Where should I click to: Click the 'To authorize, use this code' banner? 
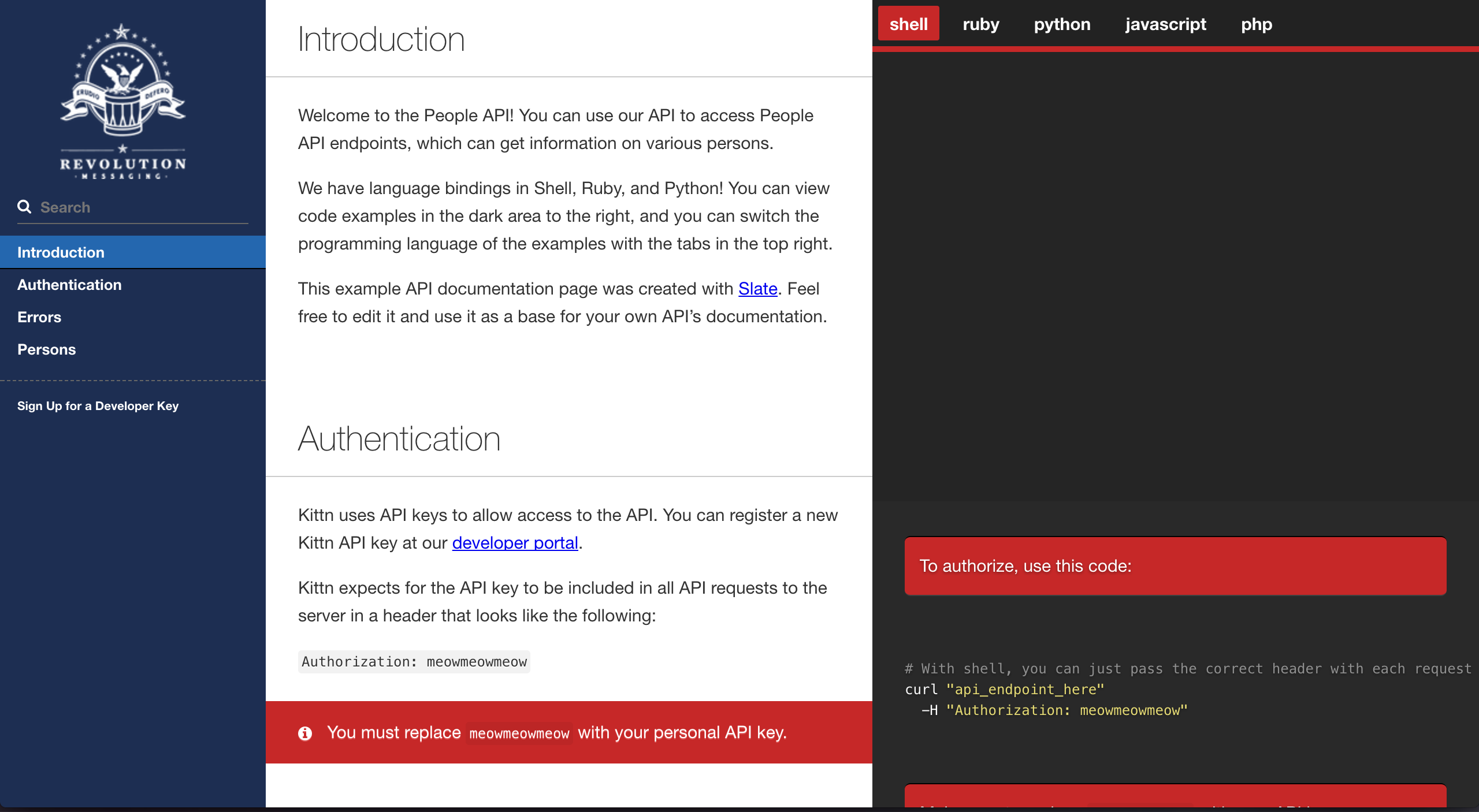[x=1175, y=566]
